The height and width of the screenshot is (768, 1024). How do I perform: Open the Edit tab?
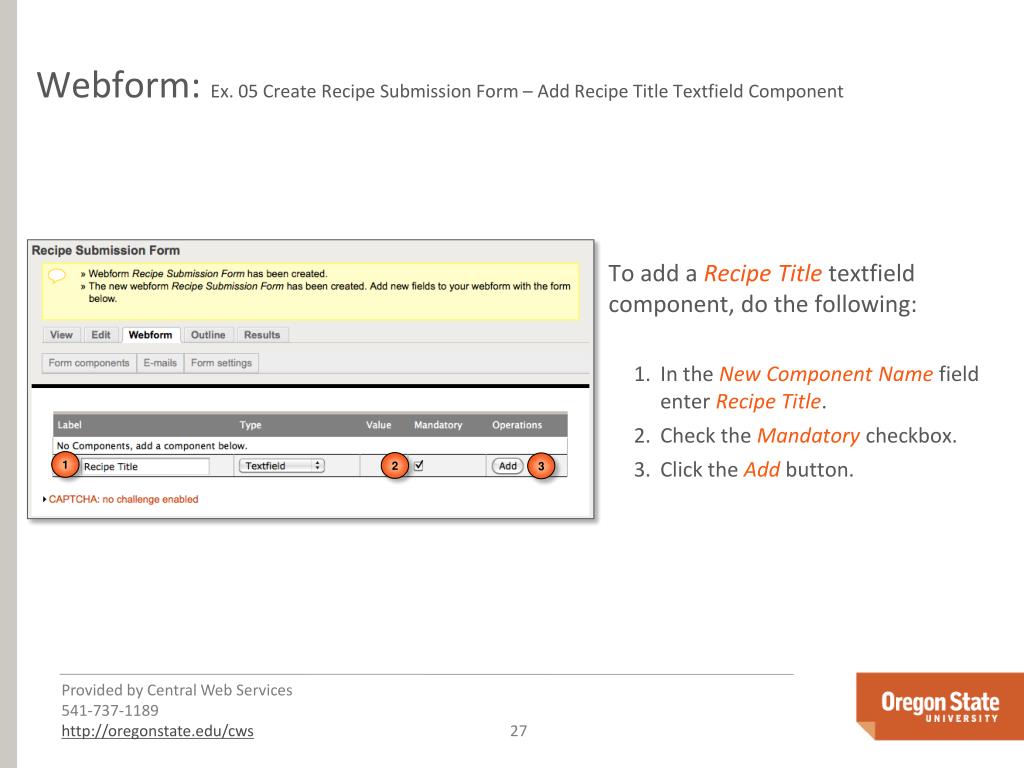[101, 335]
